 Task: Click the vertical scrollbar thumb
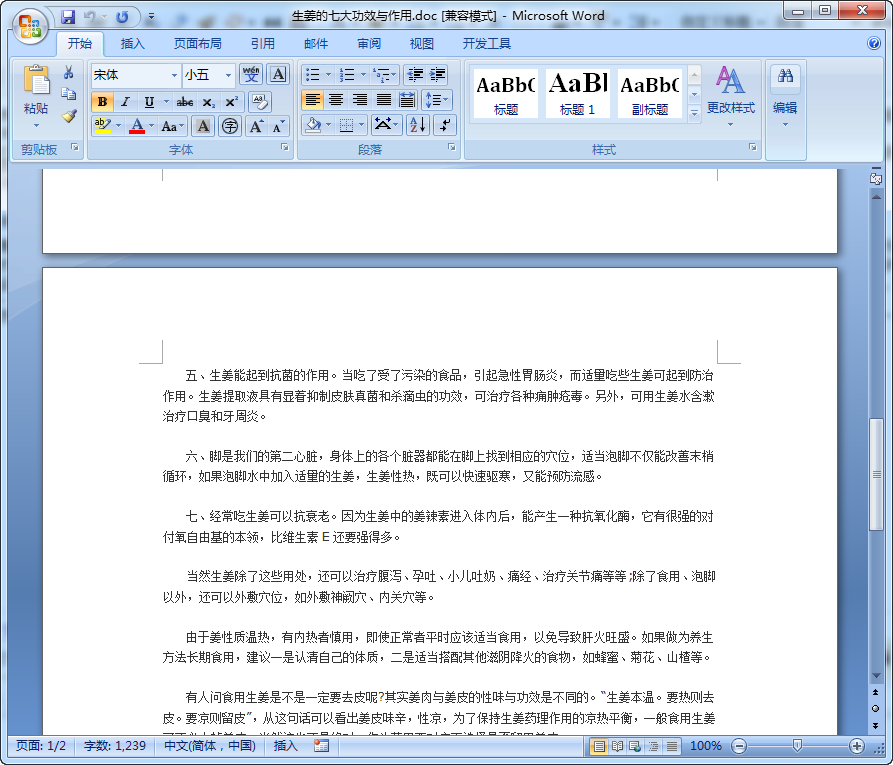point(876,474)
